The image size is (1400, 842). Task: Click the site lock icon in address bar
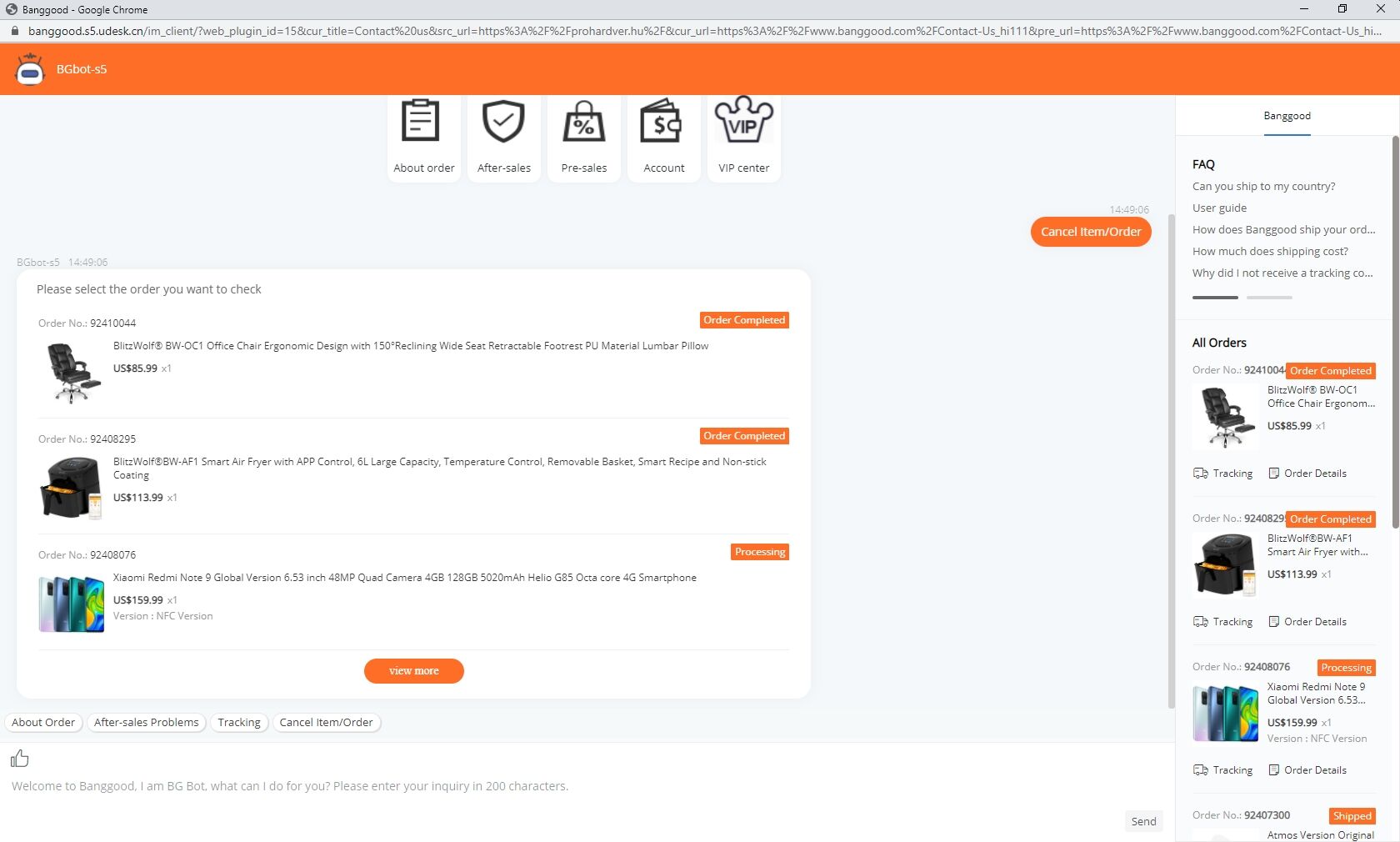[13, 31]
